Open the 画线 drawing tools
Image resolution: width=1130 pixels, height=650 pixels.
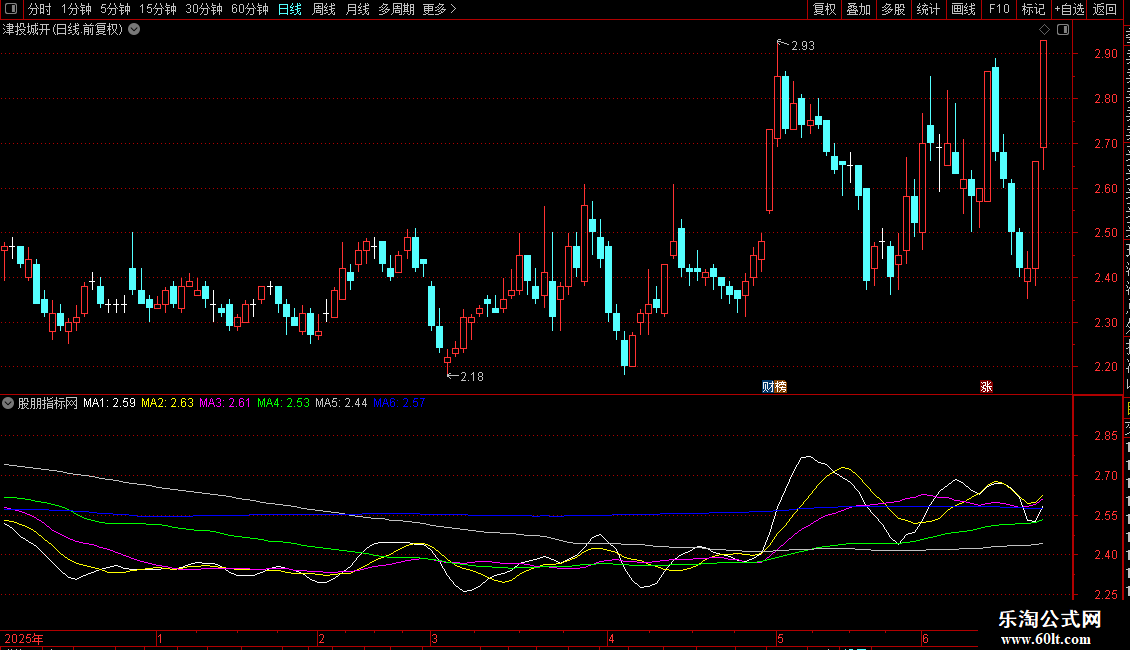(x=964, y=9)
